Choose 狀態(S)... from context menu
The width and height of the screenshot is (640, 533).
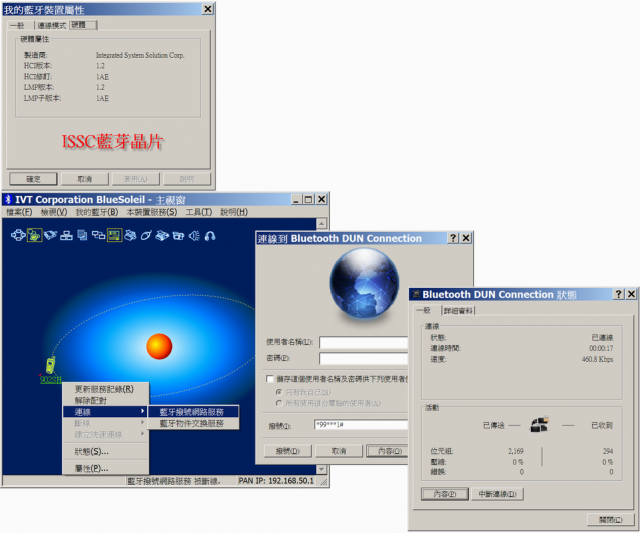click(x=105, y=451)
